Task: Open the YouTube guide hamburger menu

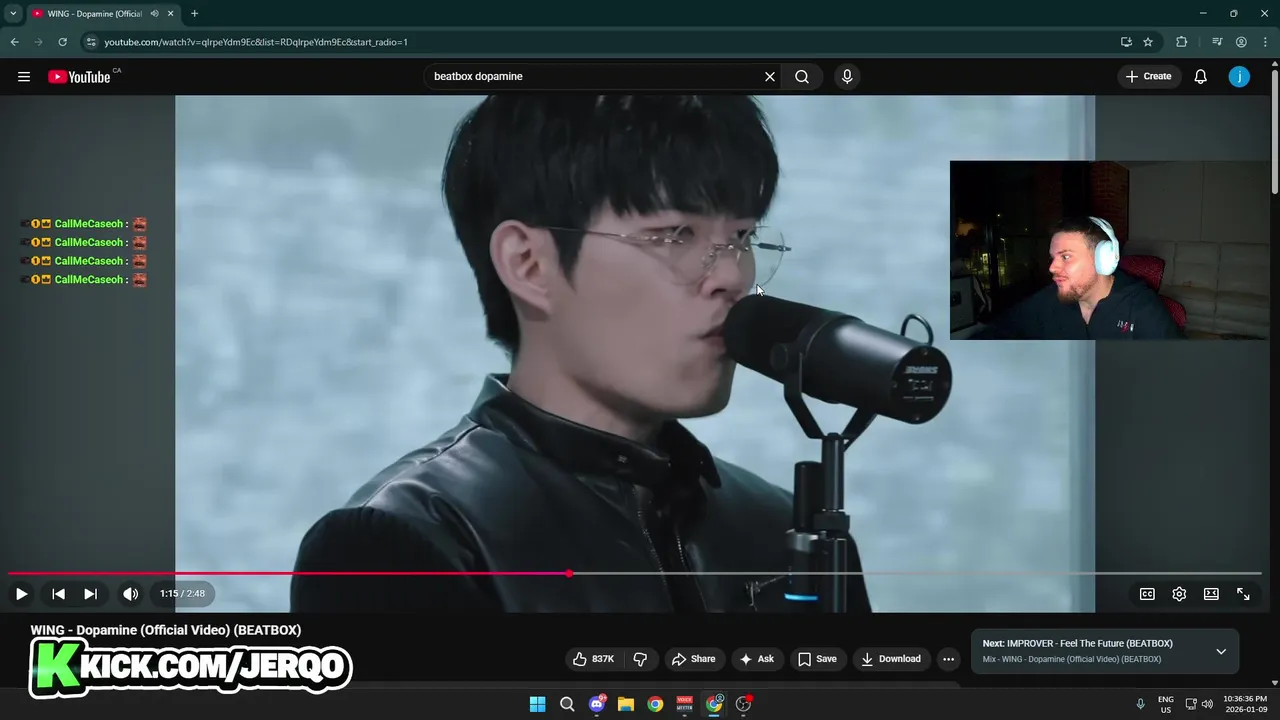Action: coord(24,77)
